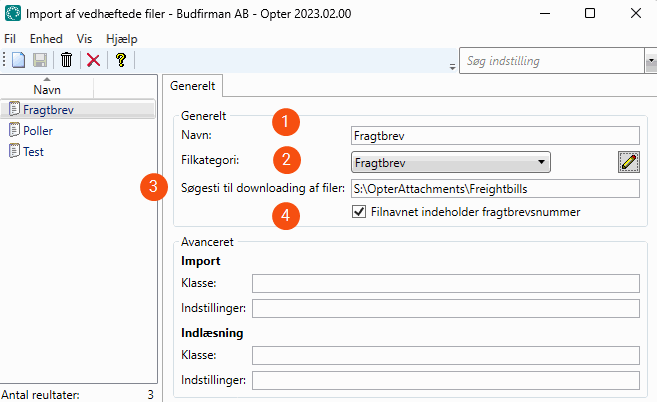
Task: Click the Søgesti til downloading path field
Action: (x=494, y=188)
